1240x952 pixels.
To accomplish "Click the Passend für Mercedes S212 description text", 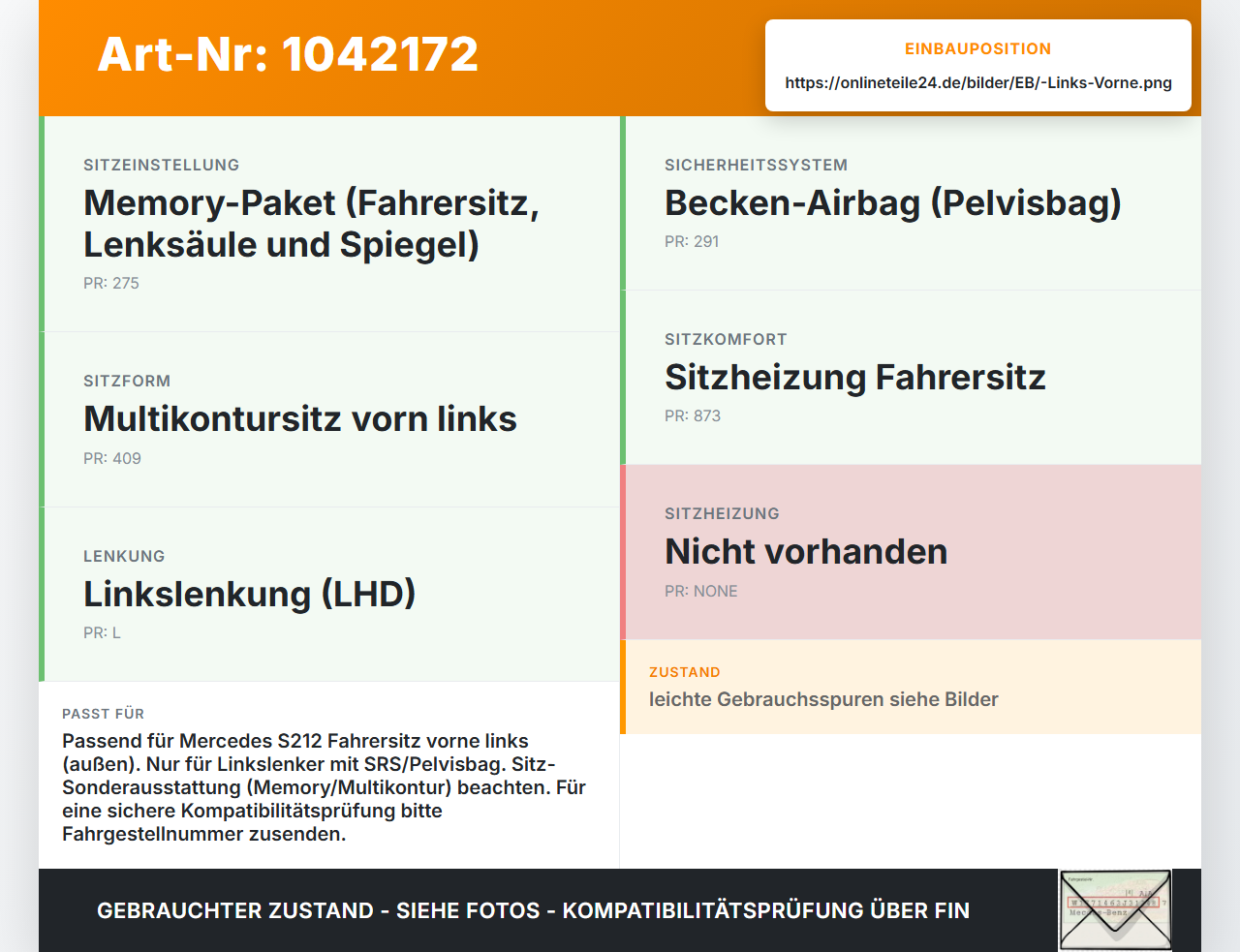I will pyautogui.click(x=325, y=787).
